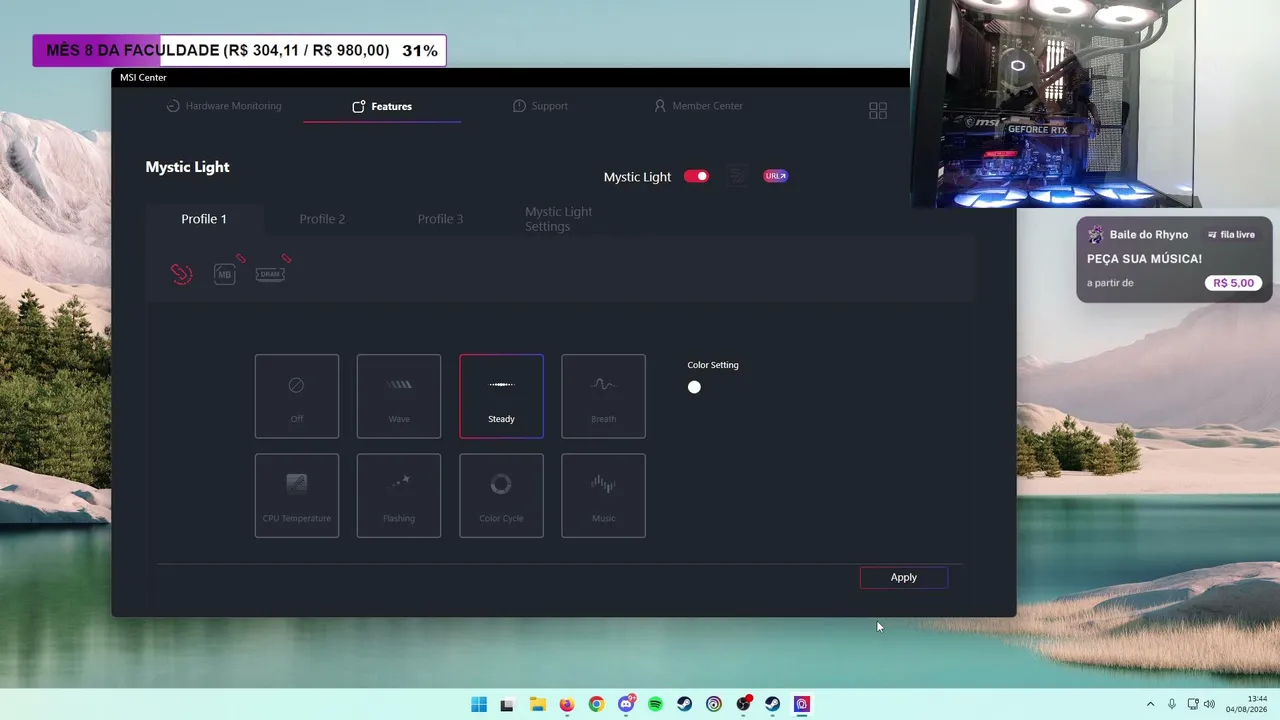Open Spotify from the taskbar
This screenshot has height=720, width=1280.
point(655,704)
